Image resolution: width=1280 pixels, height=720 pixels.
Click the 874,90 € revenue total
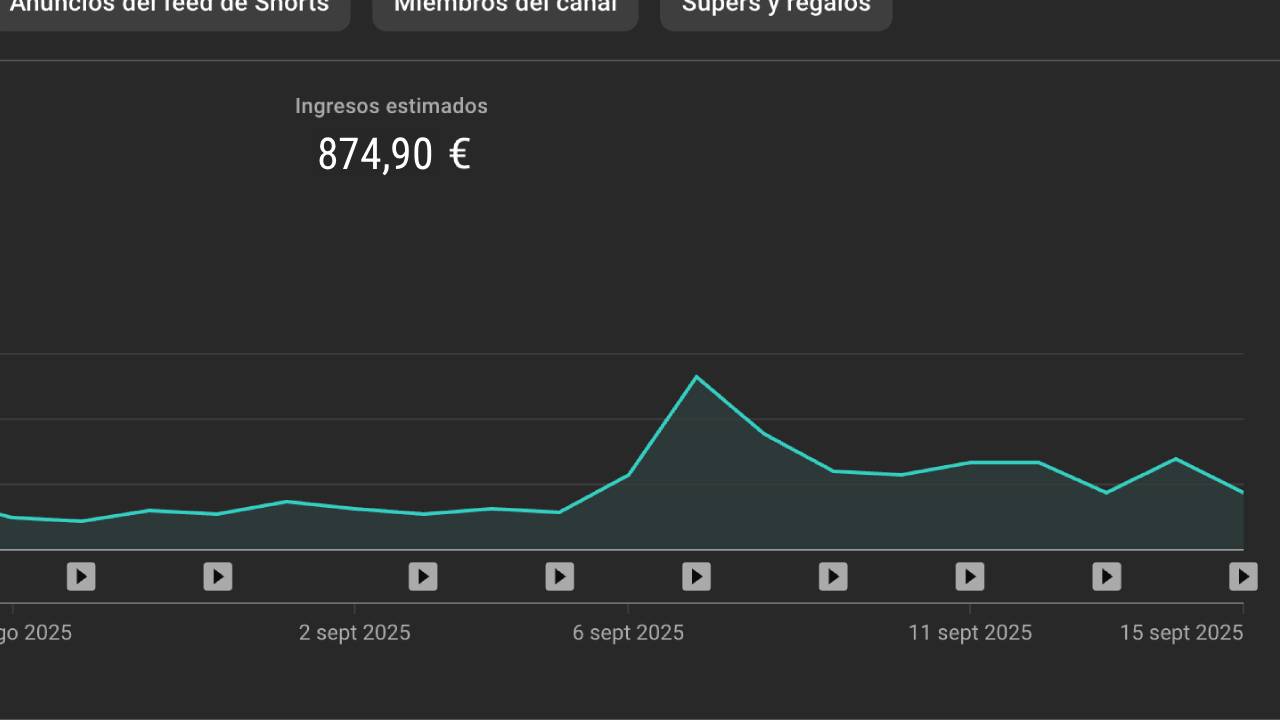coord(393,155)
